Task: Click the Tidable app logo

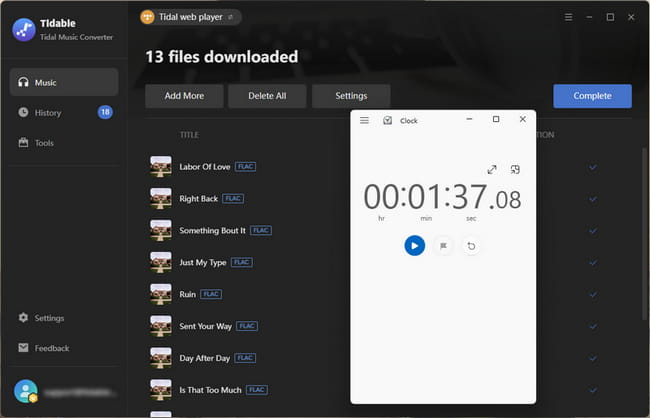Action: coord(24,29)
